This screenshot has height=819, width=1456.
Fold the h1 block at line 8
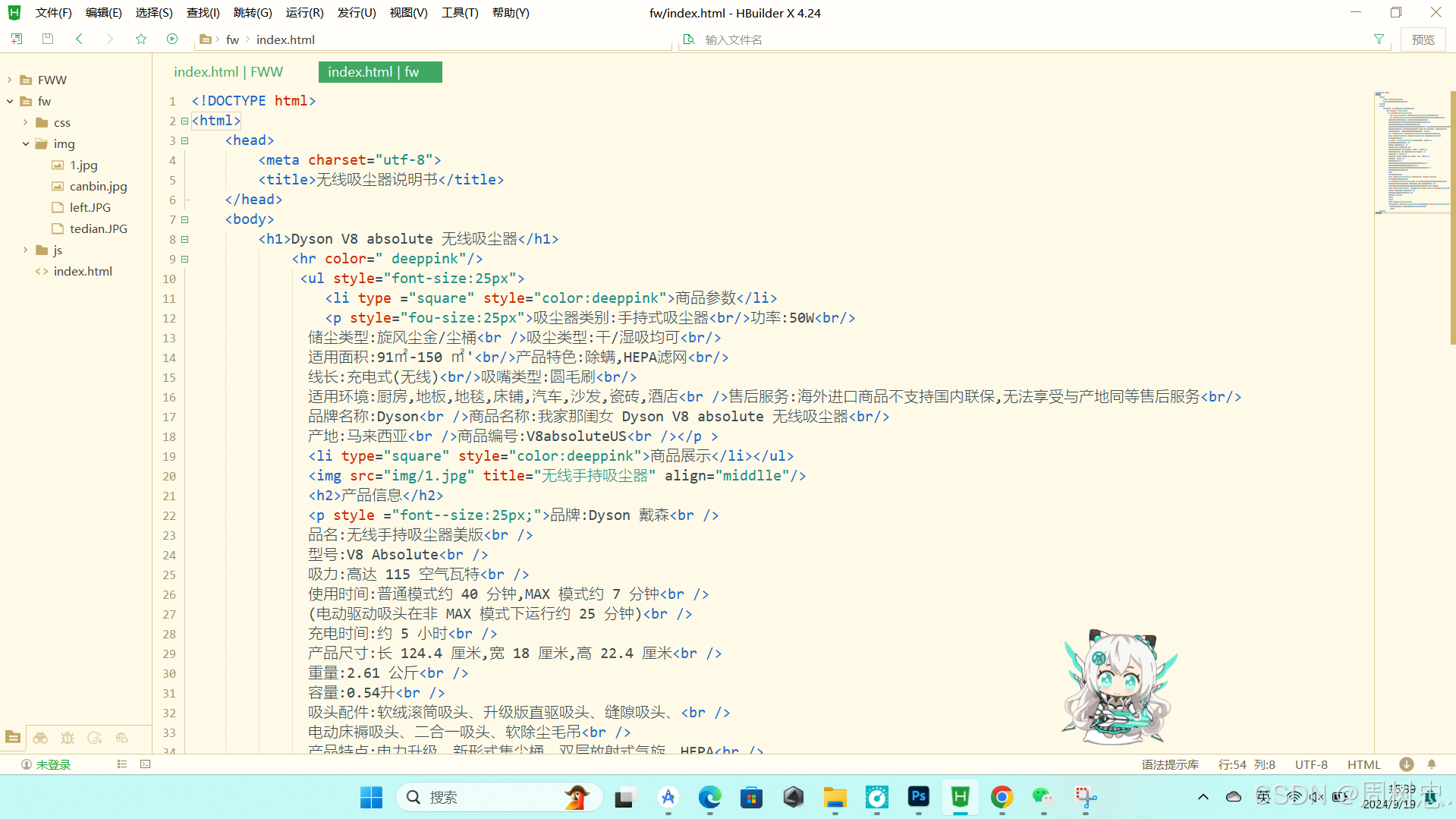184,239
